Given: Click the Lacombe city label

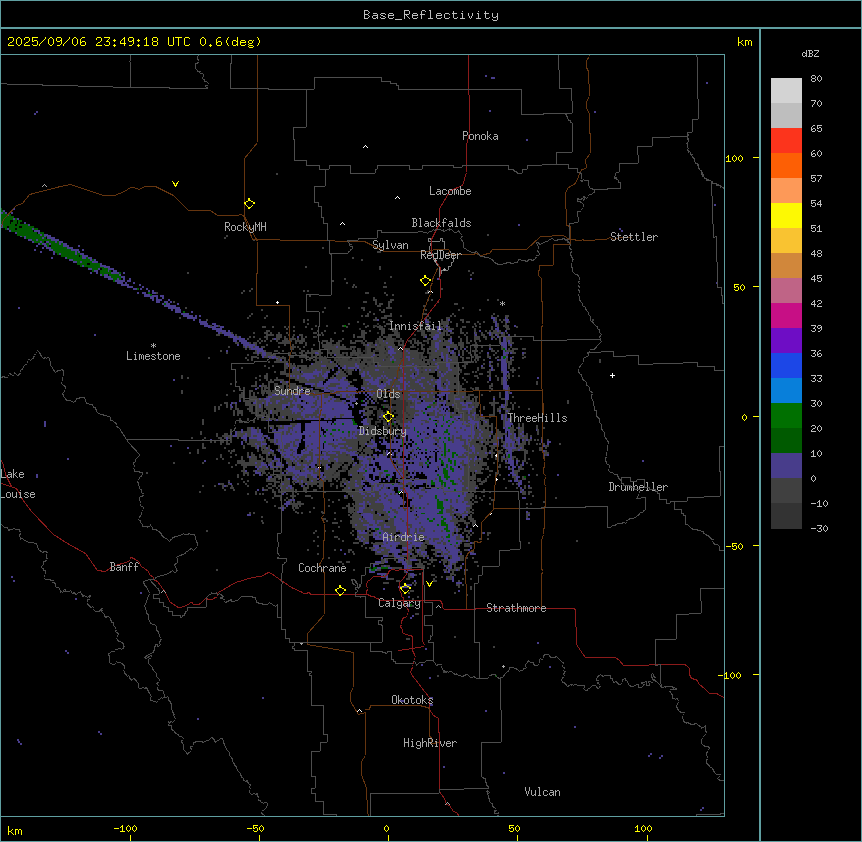Looking at the screenshot, I should 450,191.
